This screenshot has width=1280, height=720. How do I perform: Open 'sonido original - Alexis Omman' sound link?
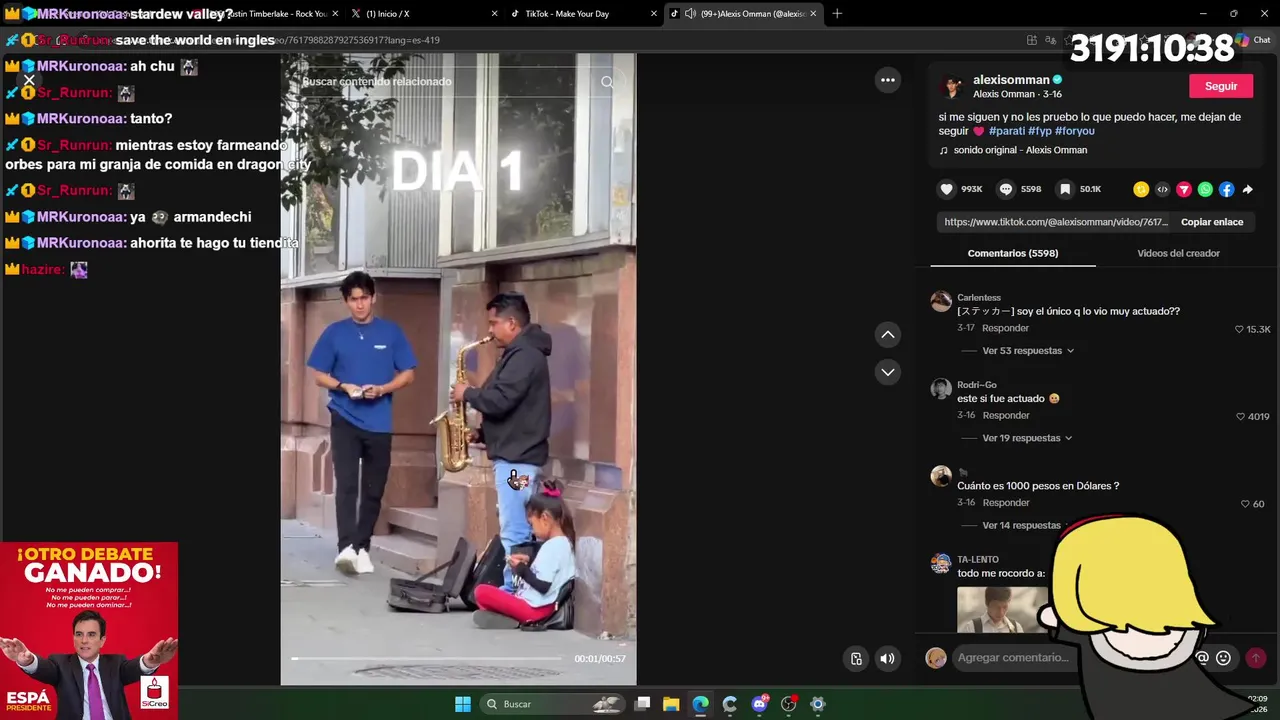click(x=1020, y=150)
